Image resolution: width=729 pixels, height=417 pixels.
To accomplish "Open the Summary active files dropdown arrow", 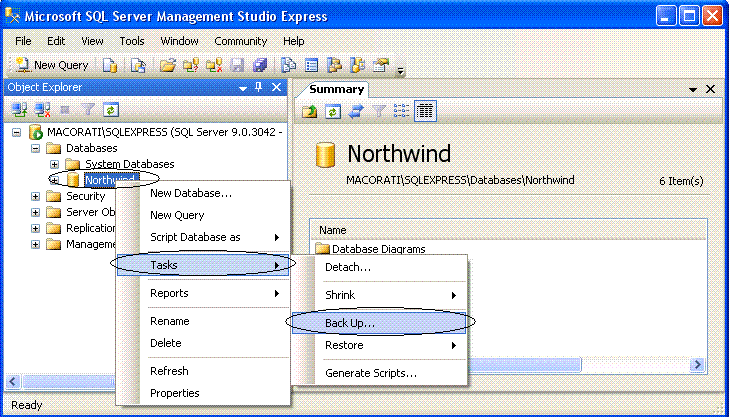I will coord(693,89).
